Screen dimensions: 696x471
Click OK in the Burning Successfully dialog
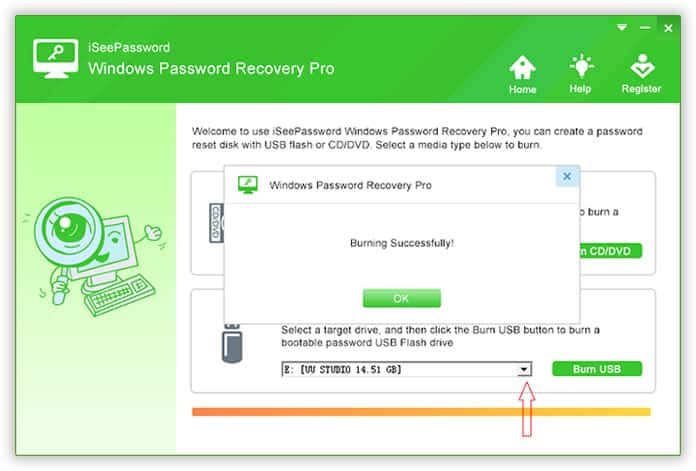click(402, 298)
